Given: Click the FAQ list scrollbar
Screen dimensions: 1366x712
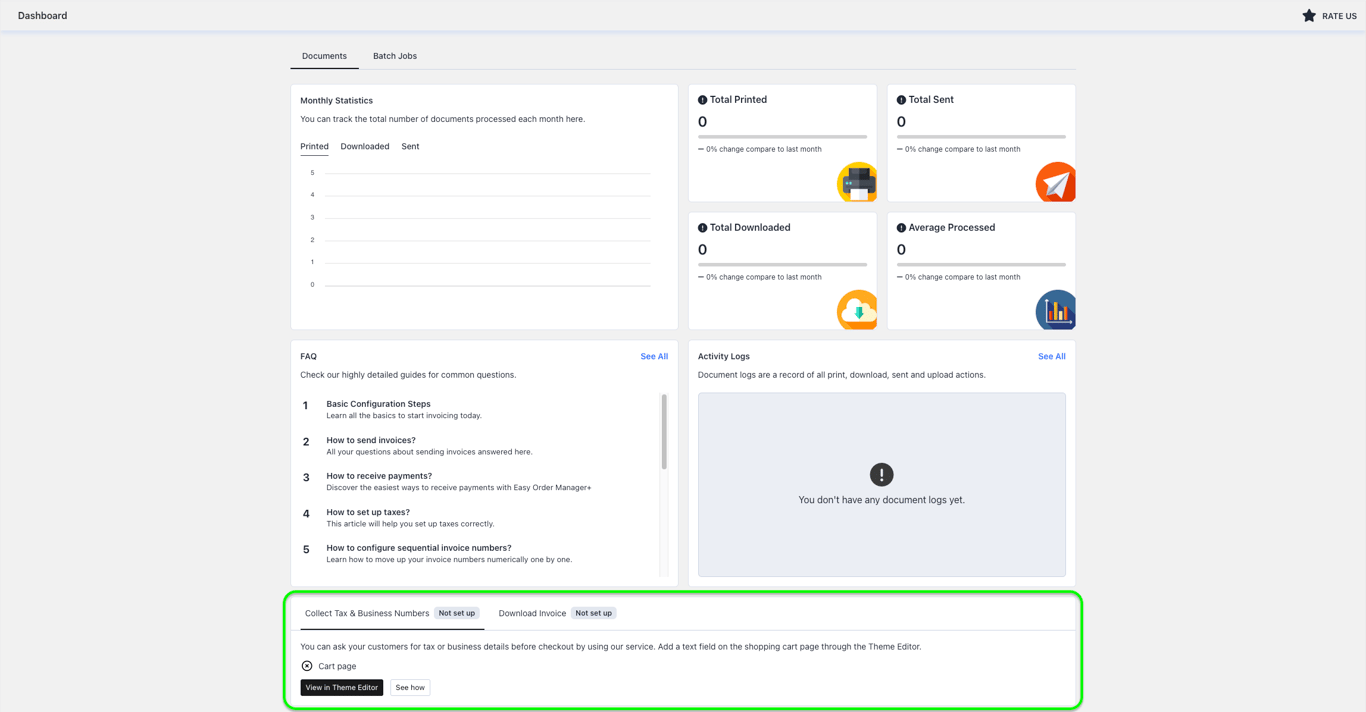Looking at the screenshot, I should point(664,432).
